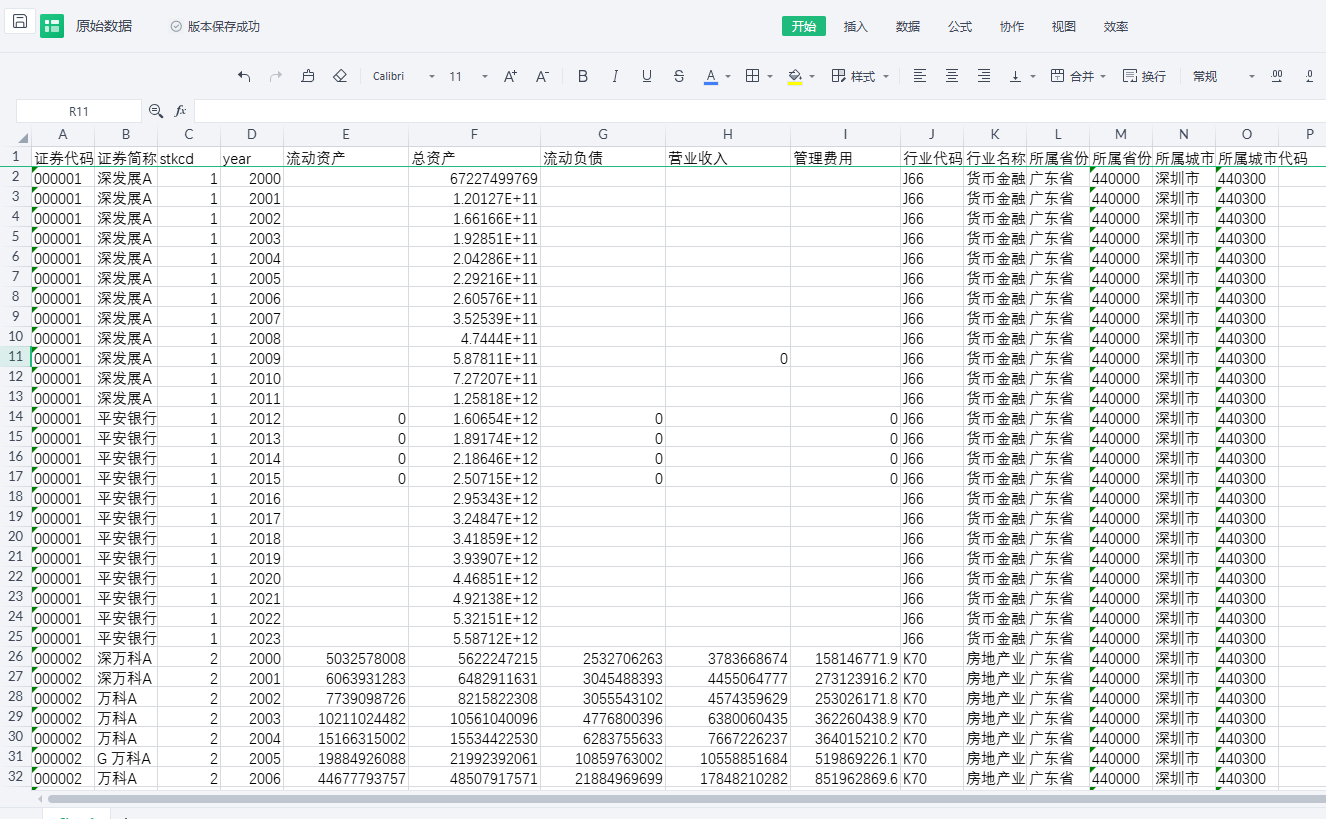Viewport: 1326px width, 819px height.
Task: Open the font color dropdown arrow
Action: (728, 76)
